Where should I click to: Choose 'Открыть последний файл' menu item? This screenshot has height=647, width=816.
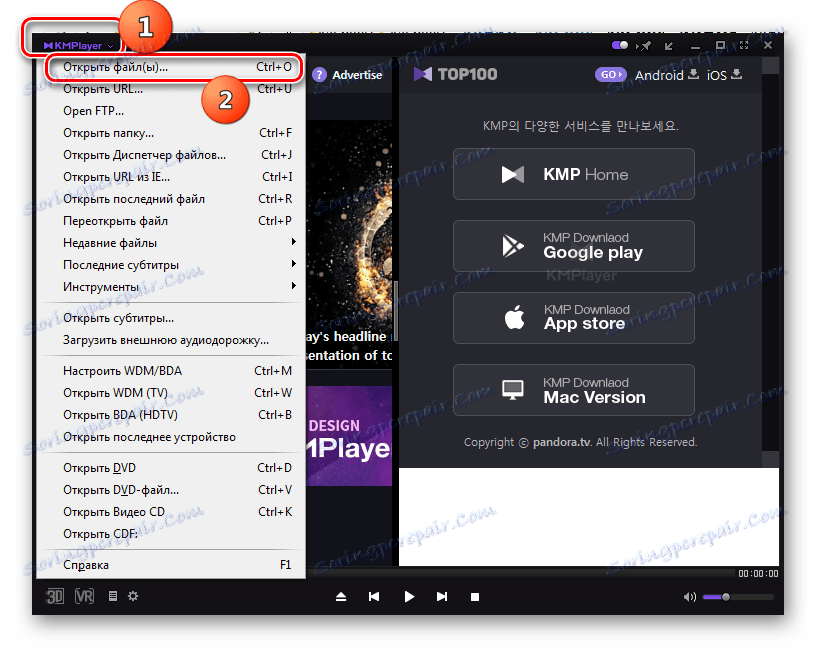[171, 199]
